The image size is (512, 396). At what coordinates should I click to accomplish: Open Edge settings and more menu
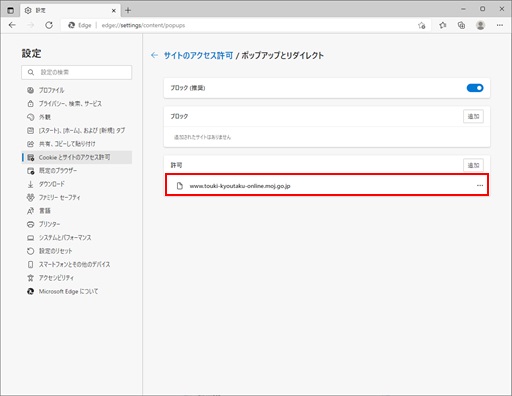click(x=500, y=25)
